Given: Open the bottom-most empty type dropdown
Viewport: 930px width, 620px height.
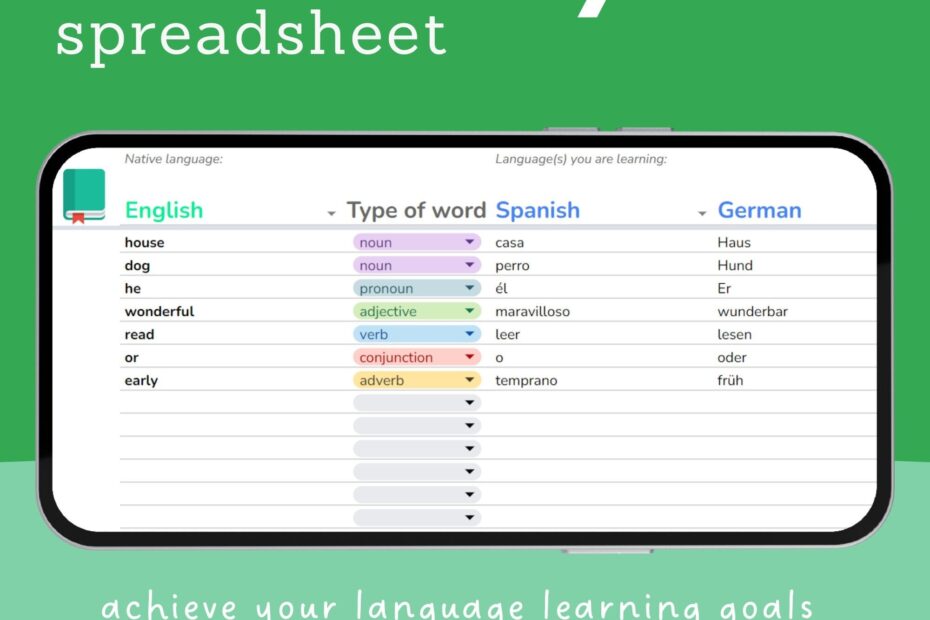Looking at the screenshot, I should [x=417, y=517].
